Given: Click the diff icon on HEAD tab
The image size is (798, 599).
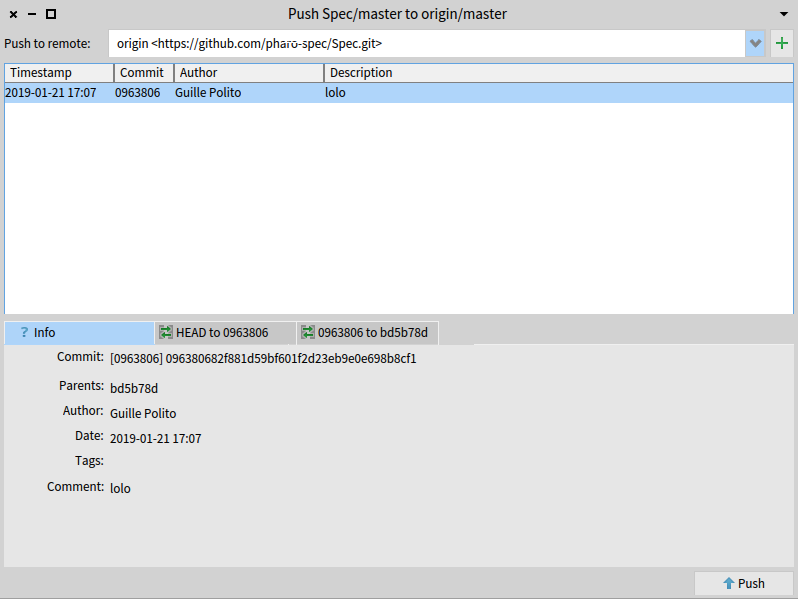Looking at the screenshot, I should pos(166,333).
